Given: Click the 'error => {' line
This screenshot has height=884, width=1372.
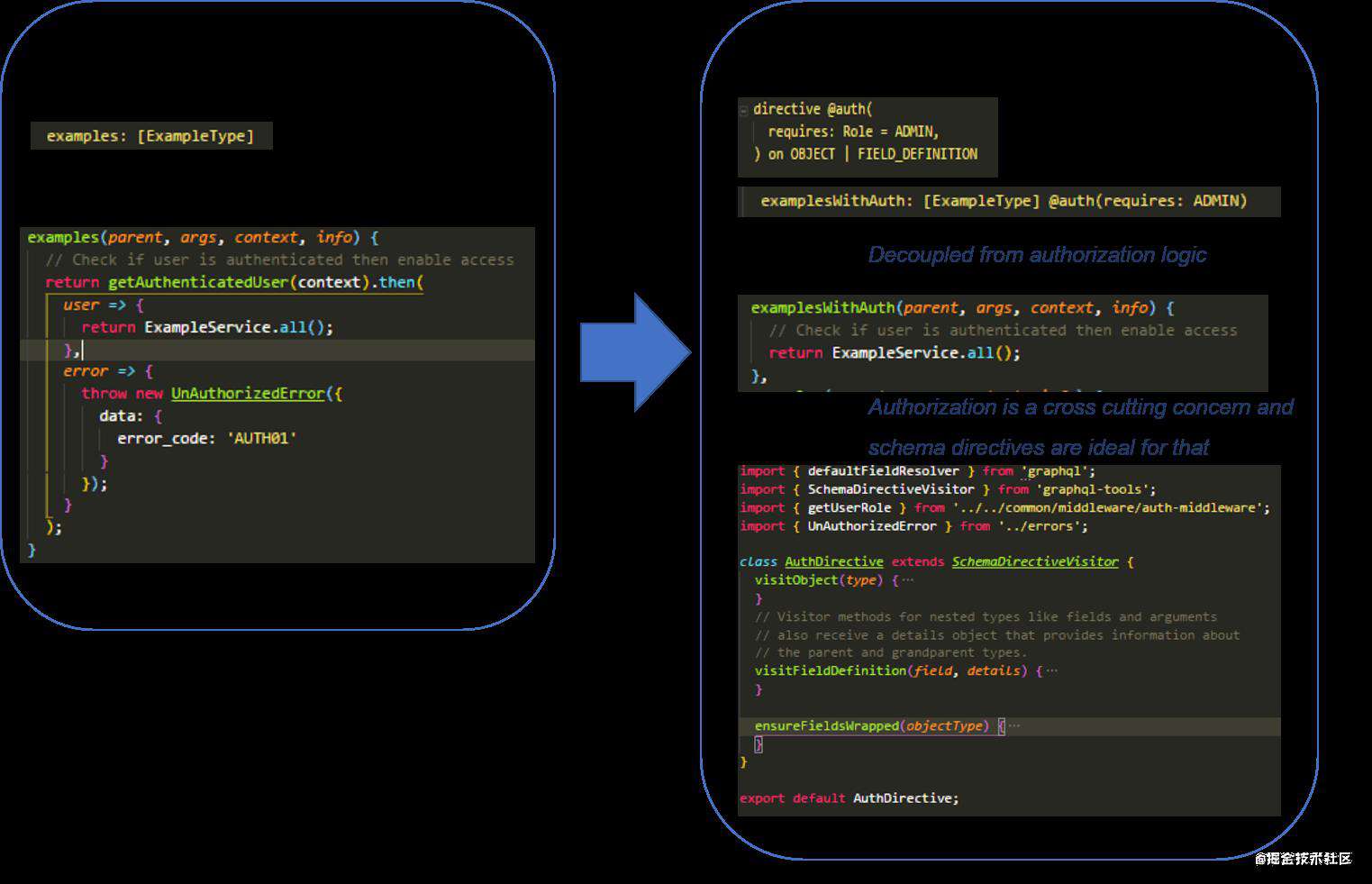Looking at the screenshot, I should [x=108, y=371].
